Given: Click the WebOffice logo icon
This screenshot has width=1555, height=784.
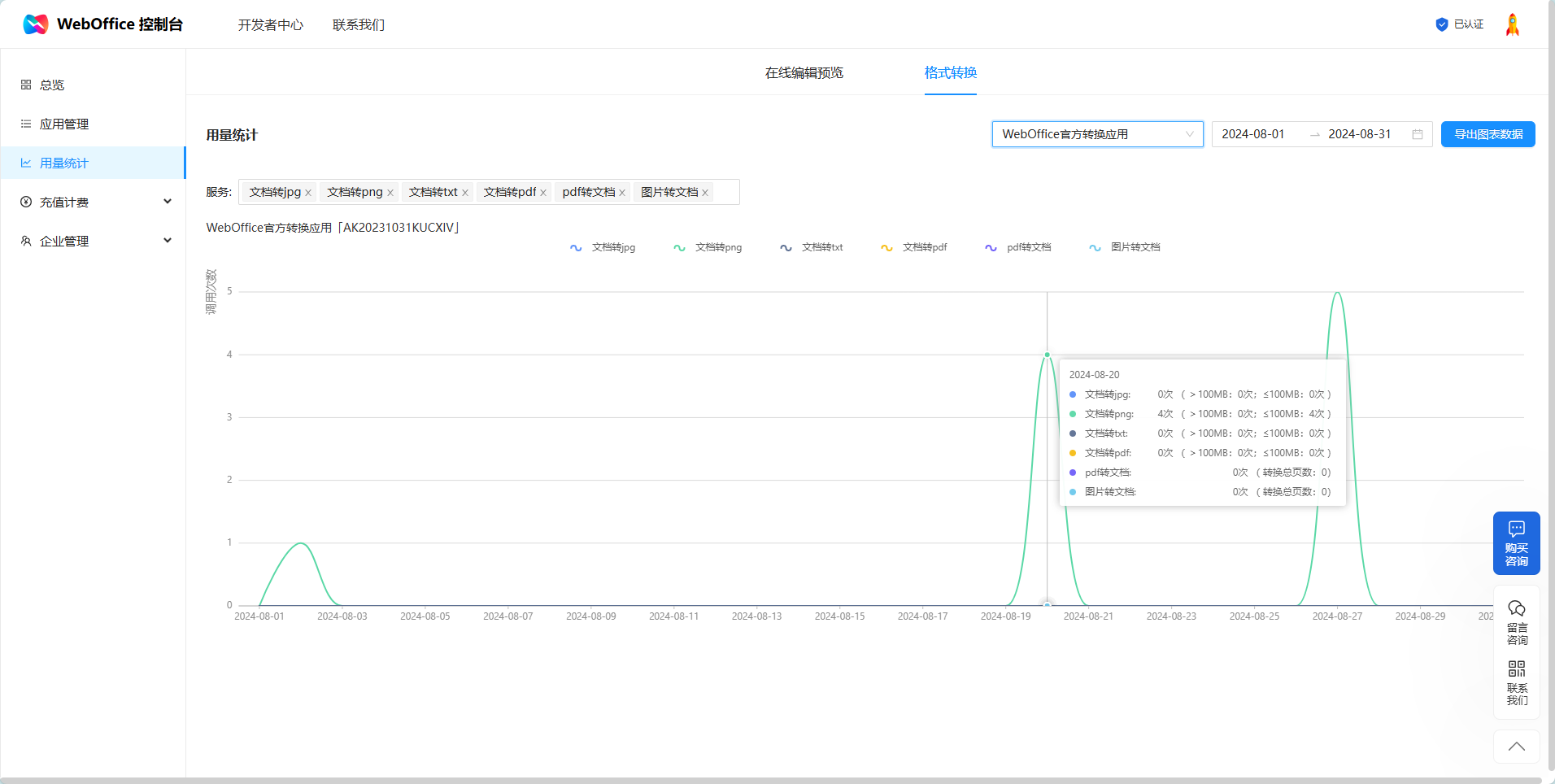Looking at the screenshot, I should (36, 24).
